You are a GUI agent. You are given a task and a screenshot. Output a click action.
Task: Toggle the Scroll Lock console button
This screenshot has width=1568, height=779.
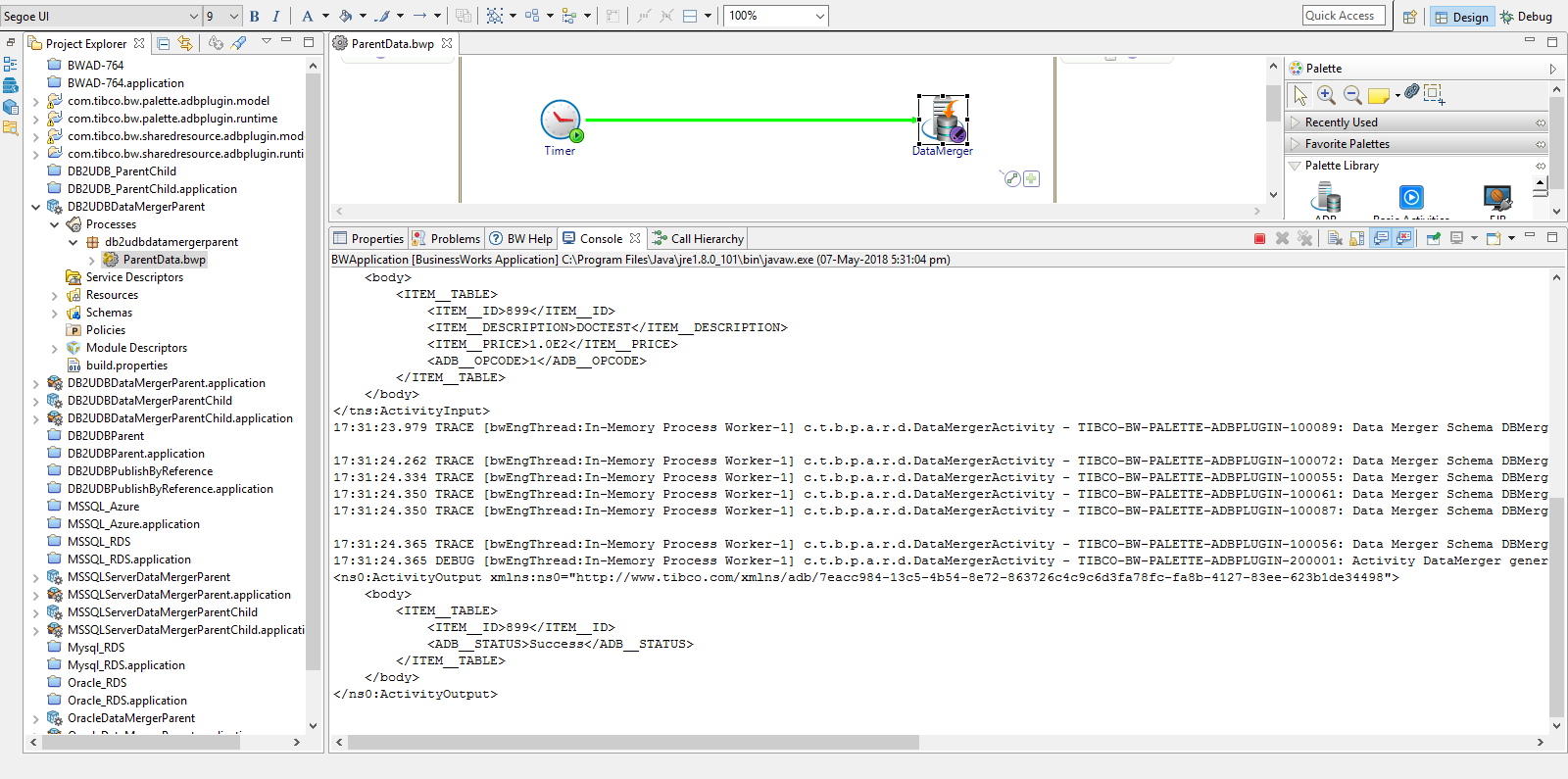coord(1357,238)
